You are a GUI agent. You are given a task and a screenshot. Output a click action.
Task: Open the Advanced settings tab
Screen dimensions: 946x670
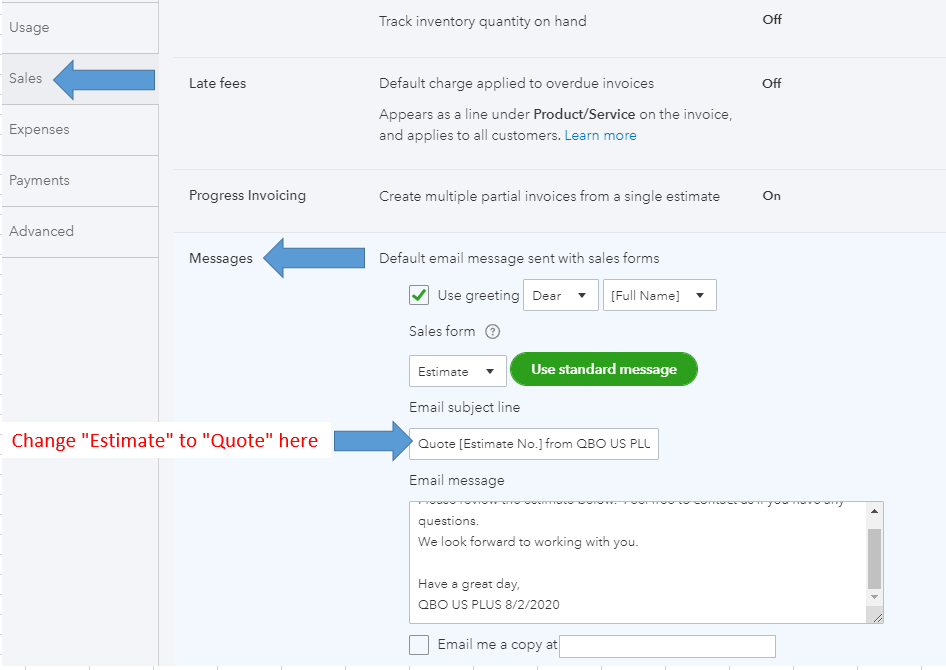coord(42,231)
